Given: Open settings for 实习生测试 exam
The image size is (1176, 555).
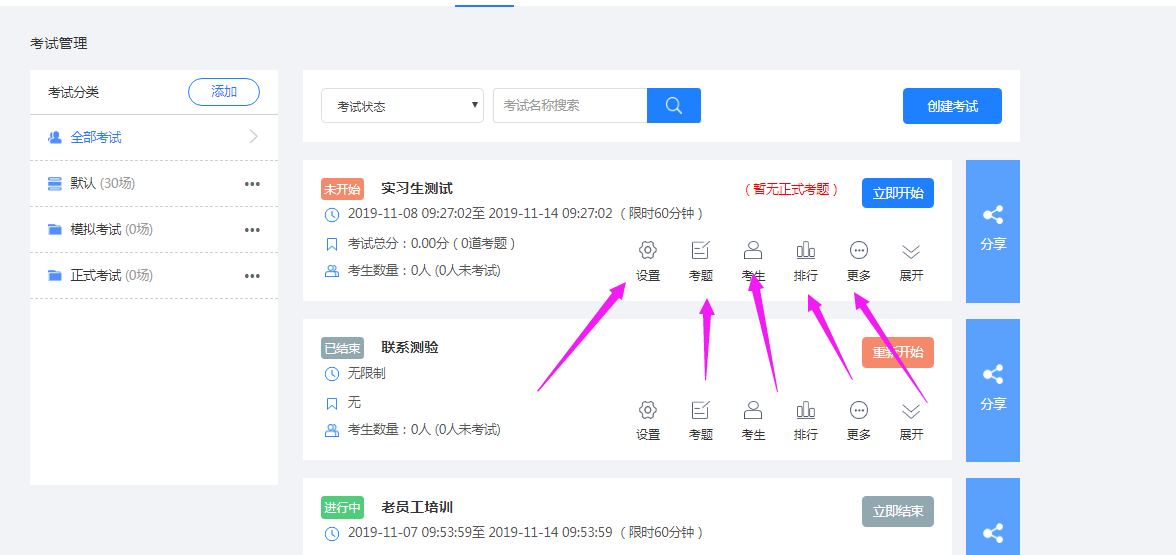Looking at the screenshot, I should tap(648, 260).
